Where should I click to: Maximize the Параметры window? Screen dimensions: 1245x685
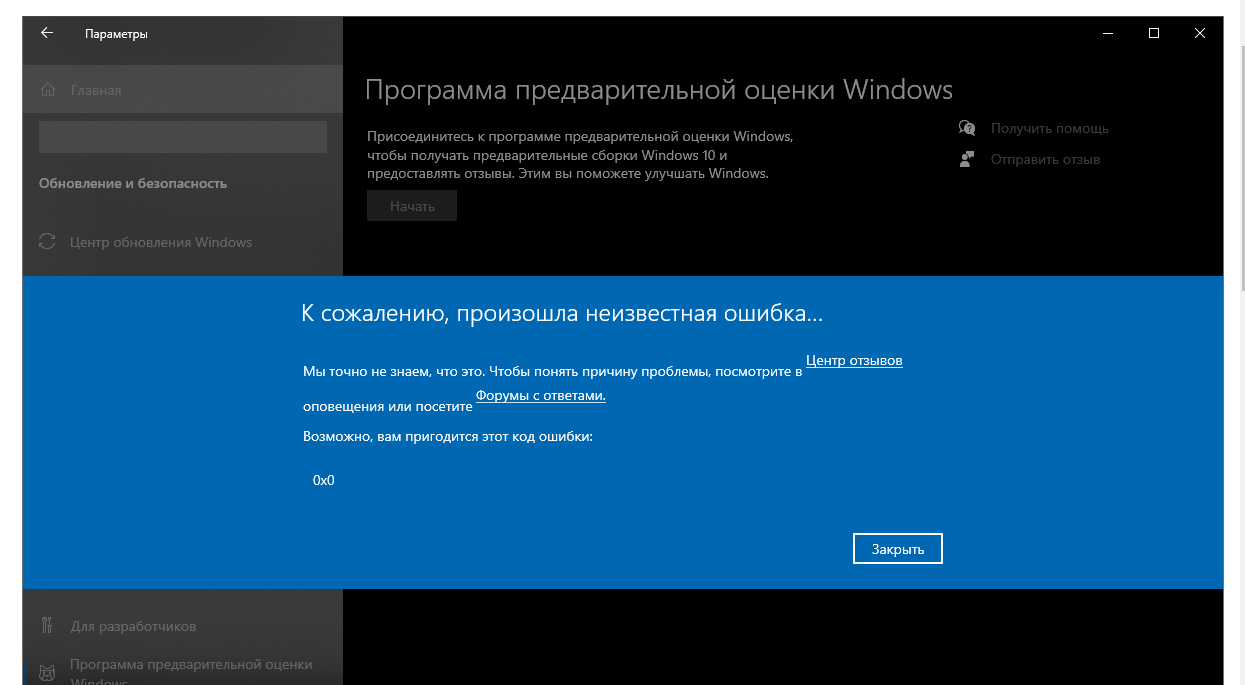1154,33
